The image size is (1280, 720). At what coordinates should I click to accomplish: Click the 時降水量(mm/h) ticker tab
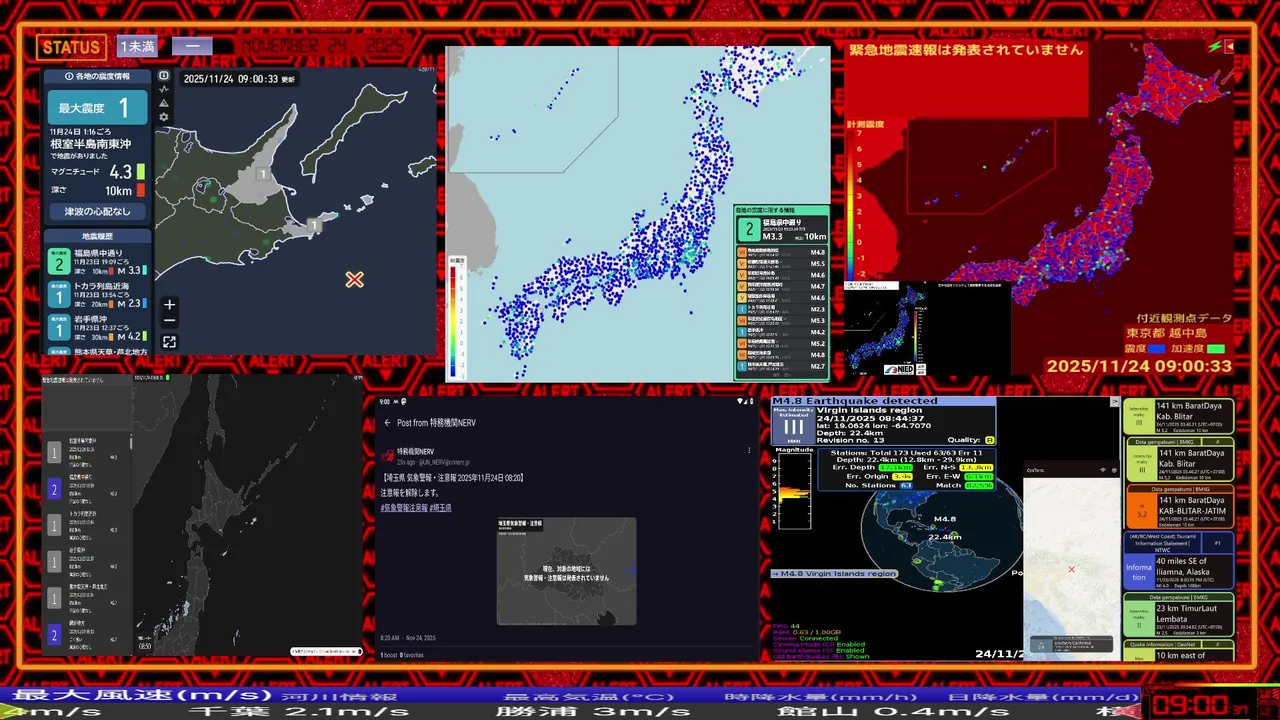coord(820,695)
